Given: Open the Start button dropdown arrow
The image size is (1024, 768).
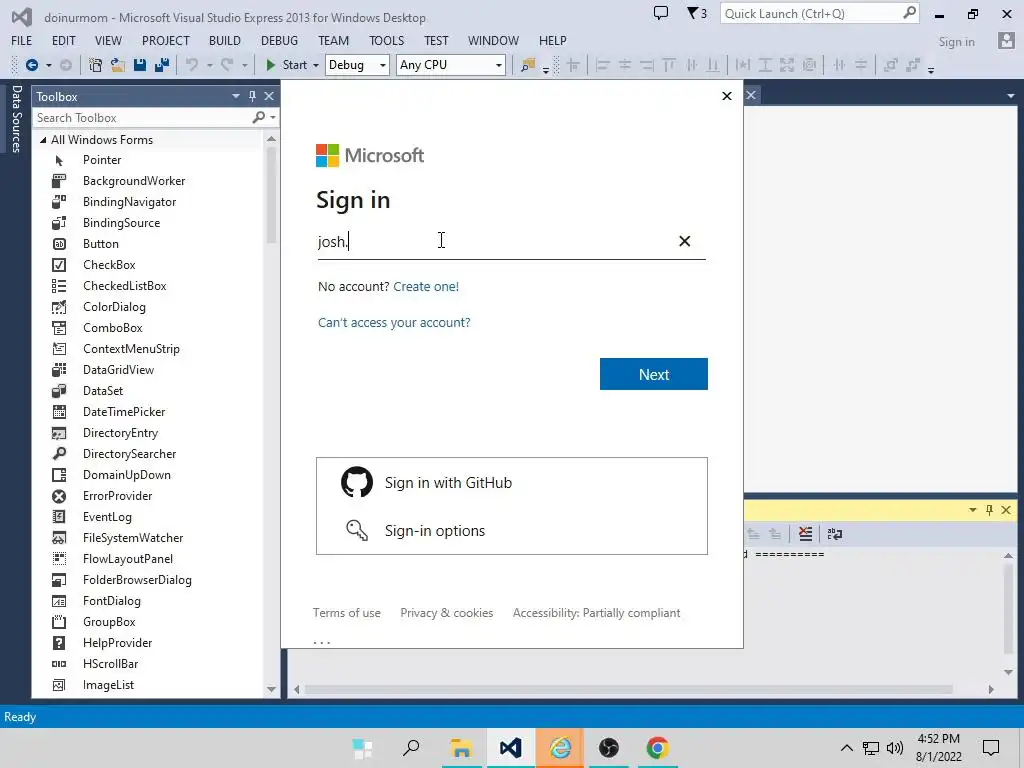Looking at the screenshot, I should [315, 65].
